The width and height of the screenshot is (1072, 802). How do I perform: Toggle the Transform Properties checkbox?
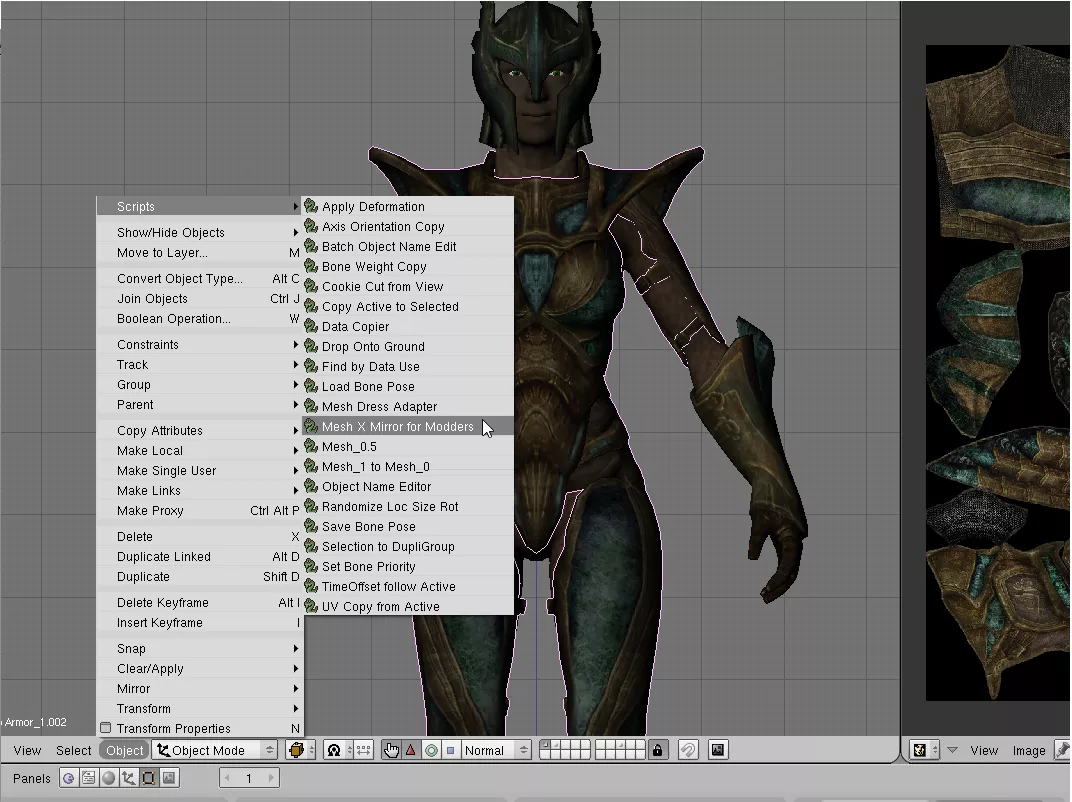pyautogui.click(x=105, y=728)
